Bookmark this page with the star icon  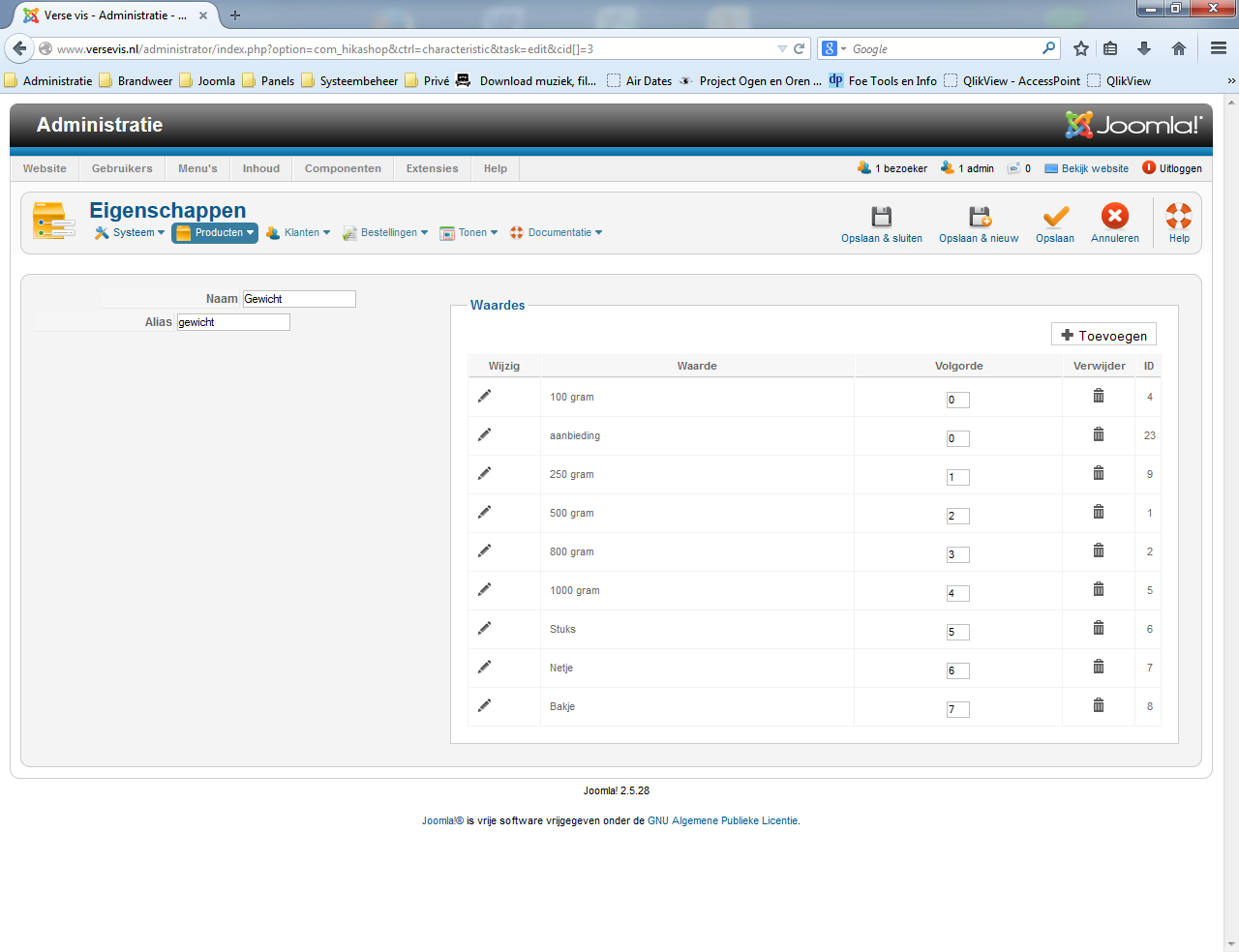pyautogui.click(x=1081, y=48)
